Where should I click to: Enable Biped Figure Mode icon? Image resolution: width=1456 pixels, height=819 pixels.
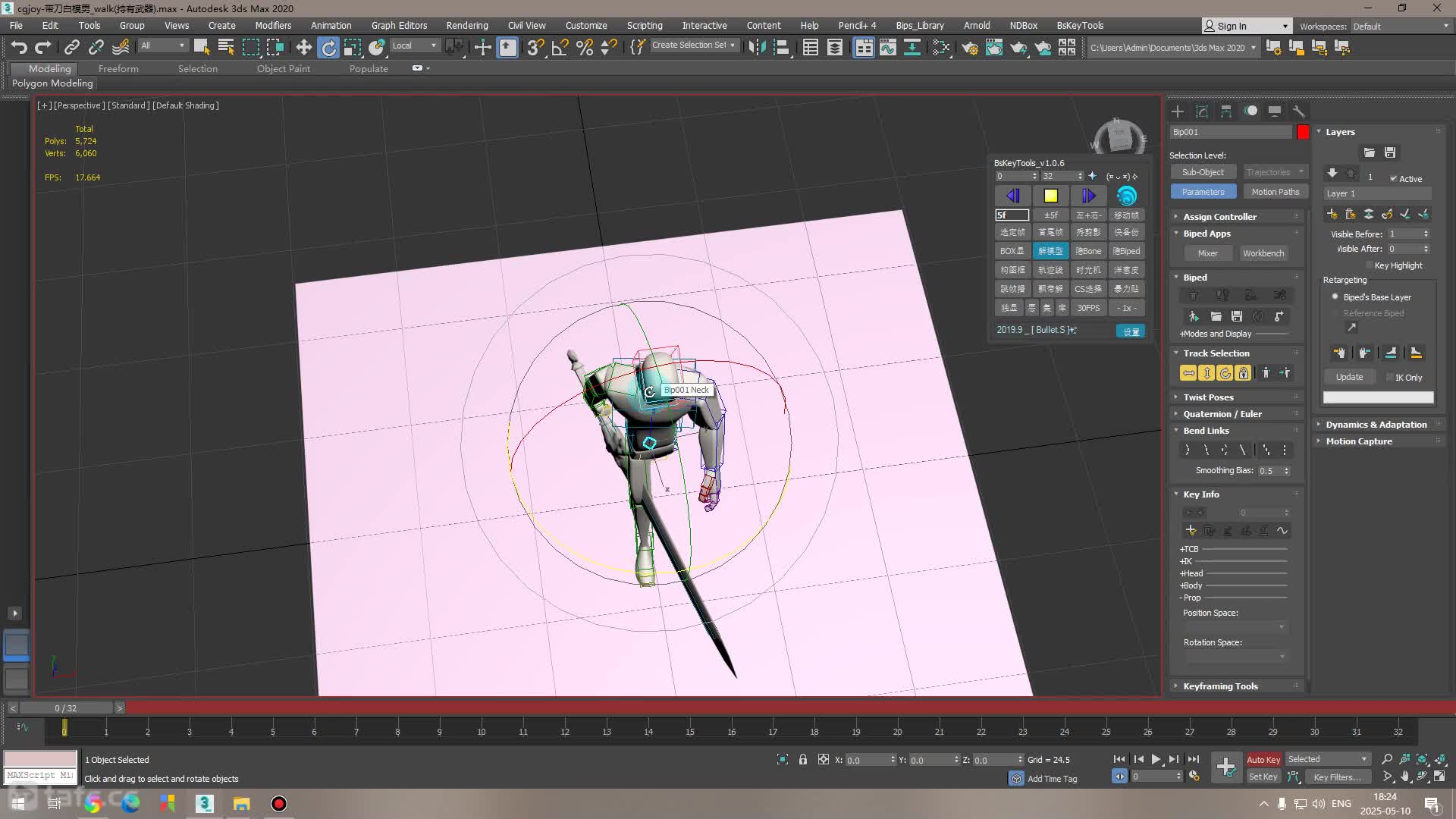click(x=1194, y=295)
